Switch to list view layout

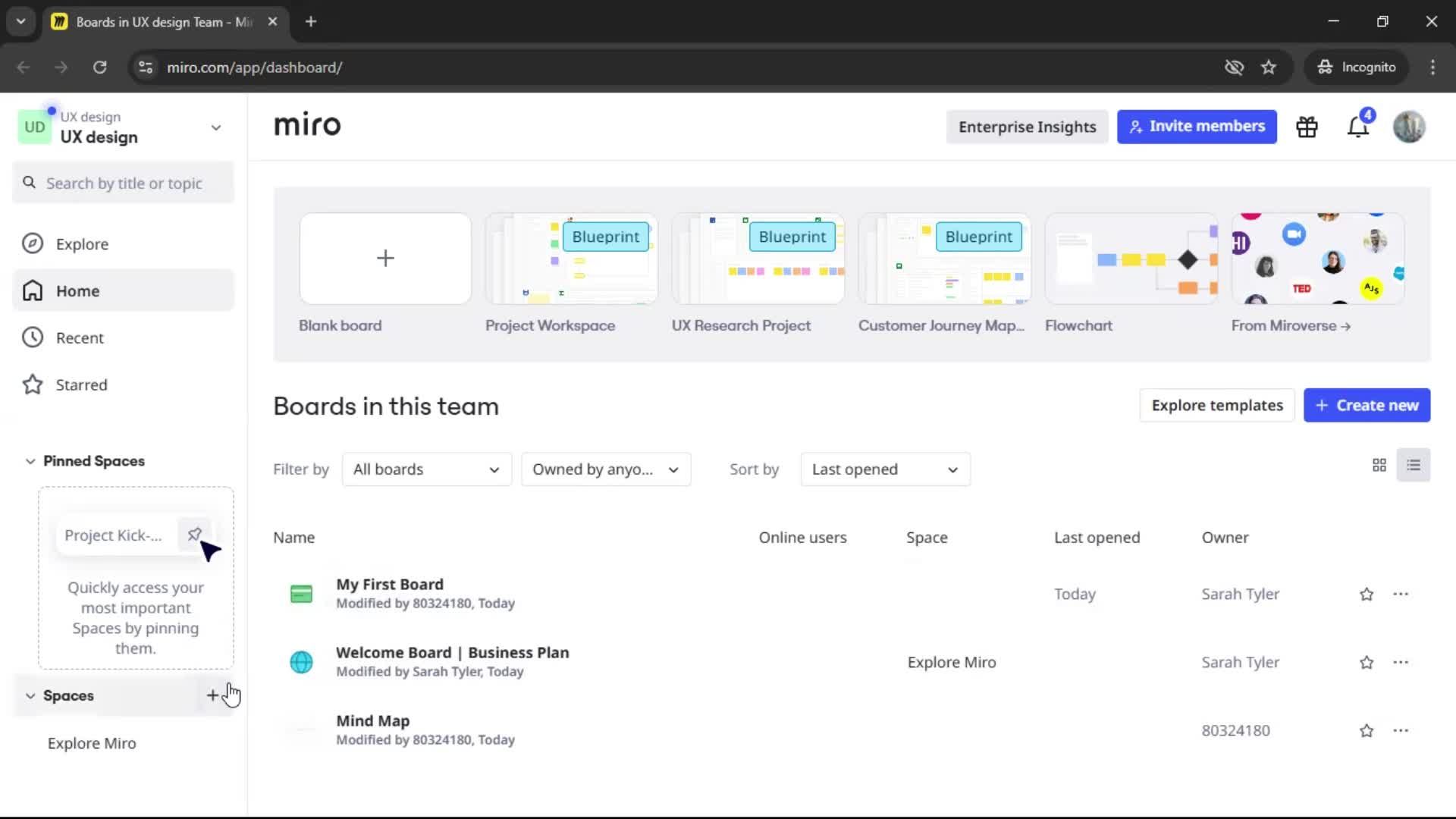click(x=1414, y=466)
